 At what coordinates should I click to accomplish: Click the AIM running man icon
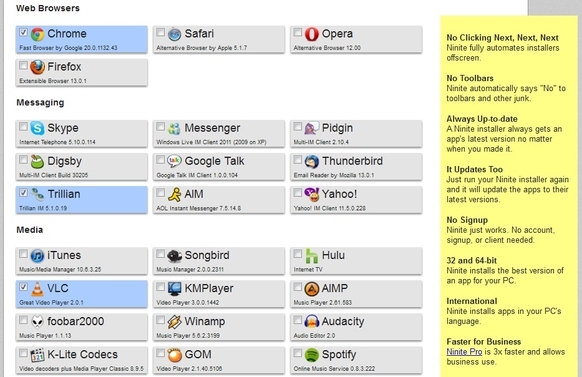(174, 194)
